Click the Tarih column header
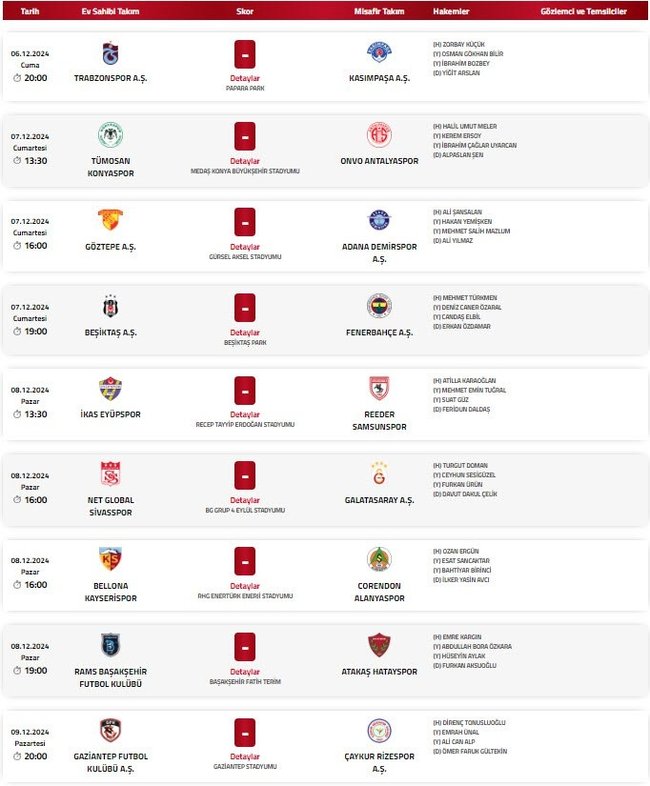The image size is (650, 786). coord(30,11)
